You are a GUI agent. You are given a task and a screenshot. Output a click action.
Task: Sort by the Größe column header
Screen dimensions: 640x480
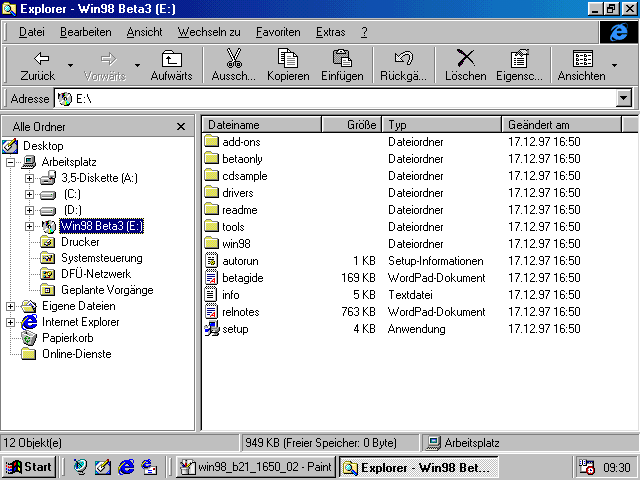[x=352, y=124]
